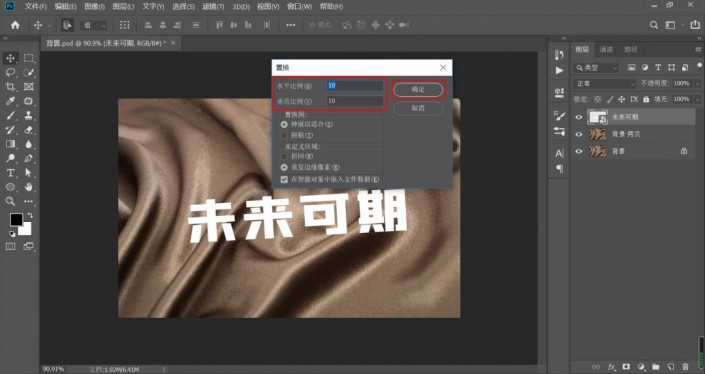Viewport: 705px width, 374px height.
Task: Select the Path Selection tool
Action: click(29, 173)
